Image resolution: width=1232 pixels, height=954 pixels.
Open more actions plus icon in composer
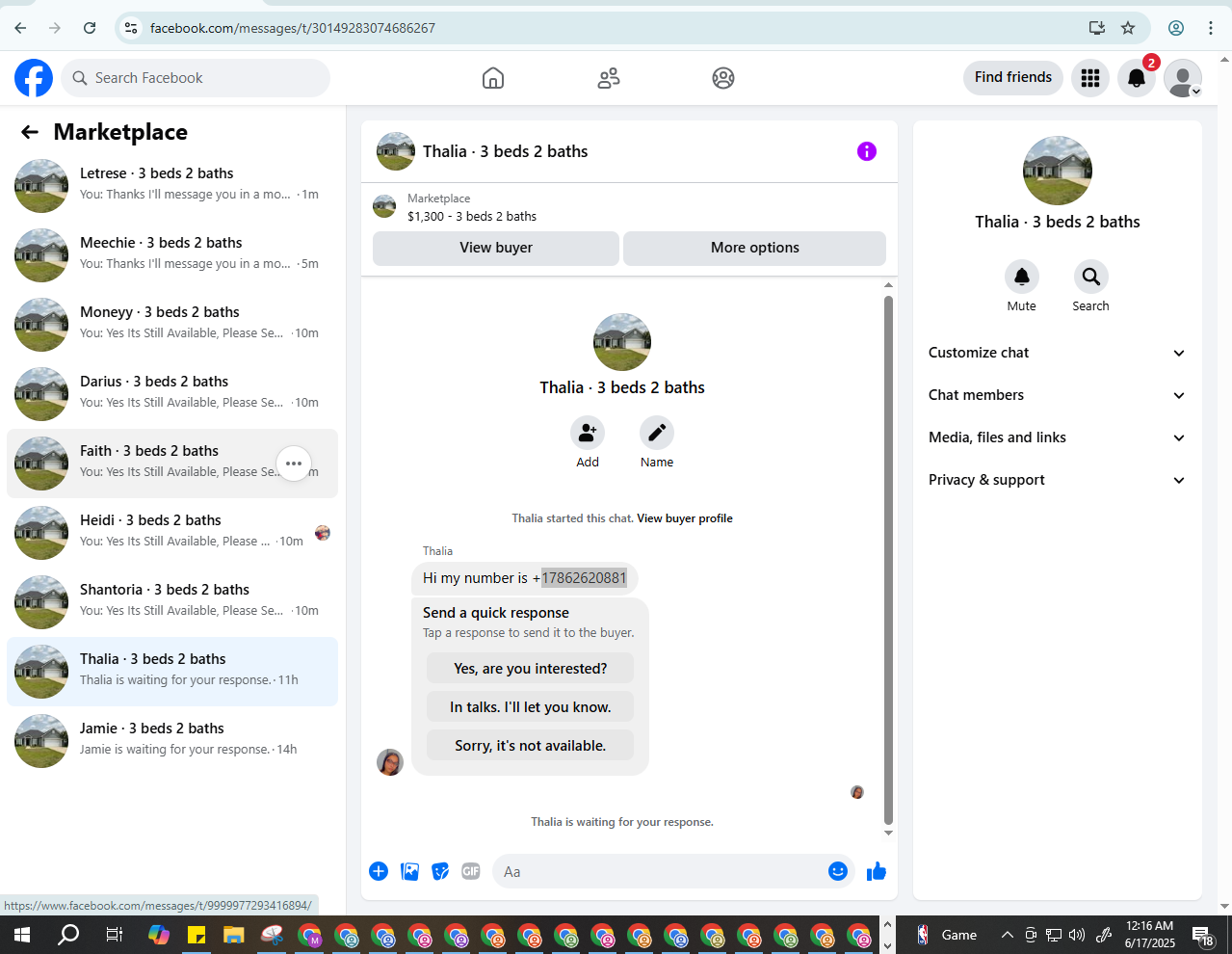coord(379,871)
